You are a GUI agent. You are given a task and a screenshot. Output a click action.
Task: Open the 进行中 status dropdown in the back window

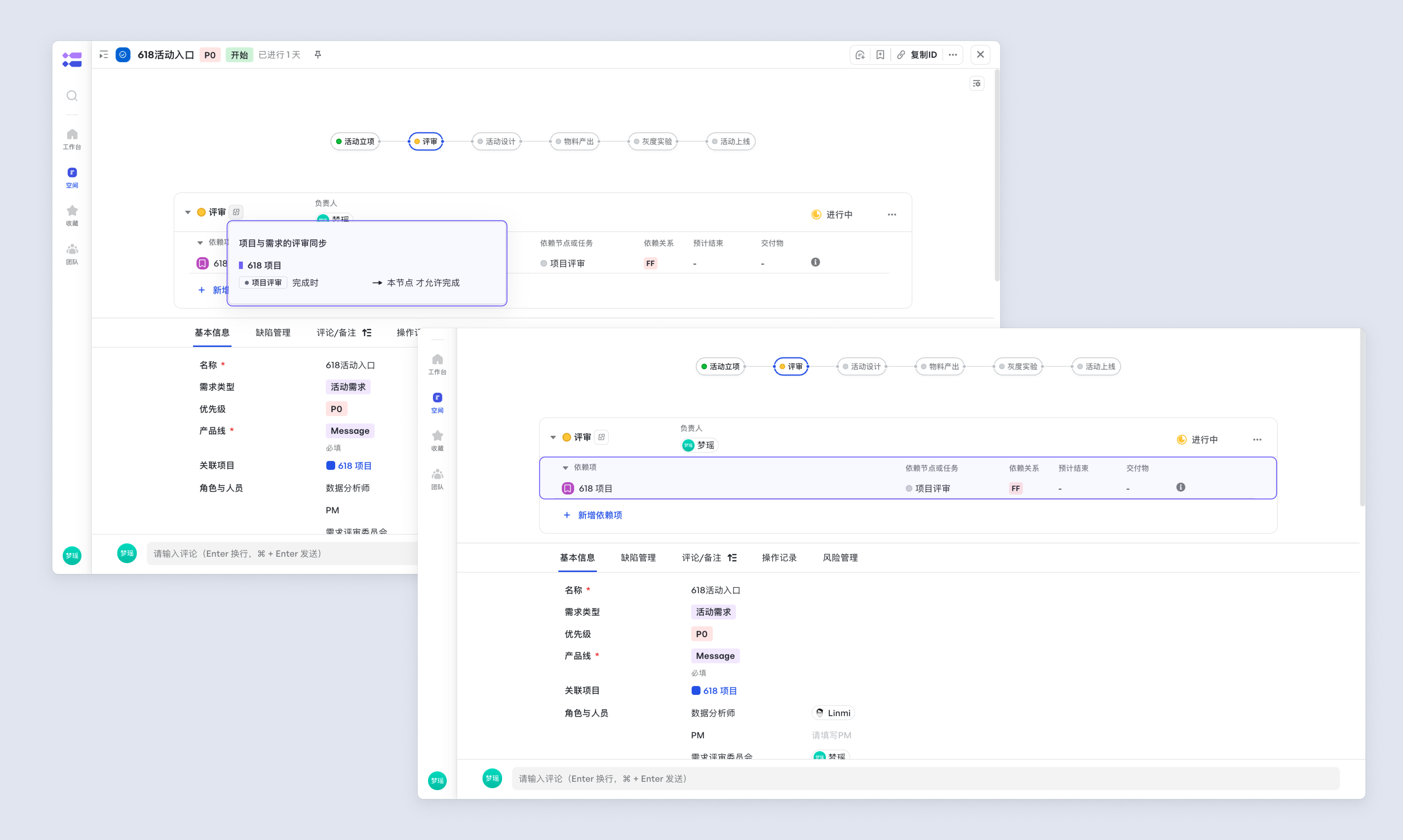[x=832, y=214]
